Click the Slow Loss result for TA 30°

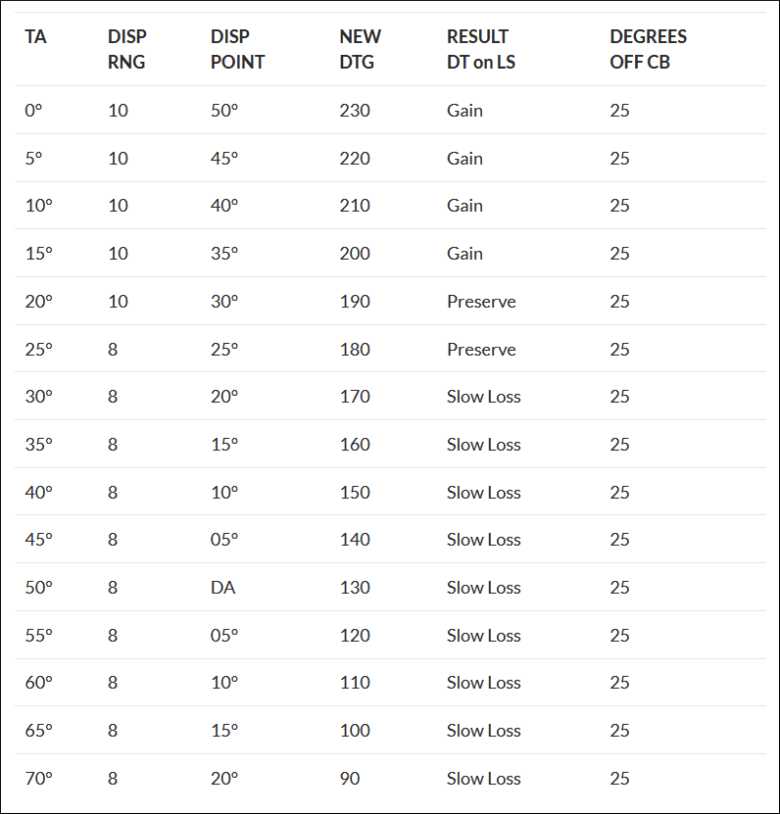point(483,396)
